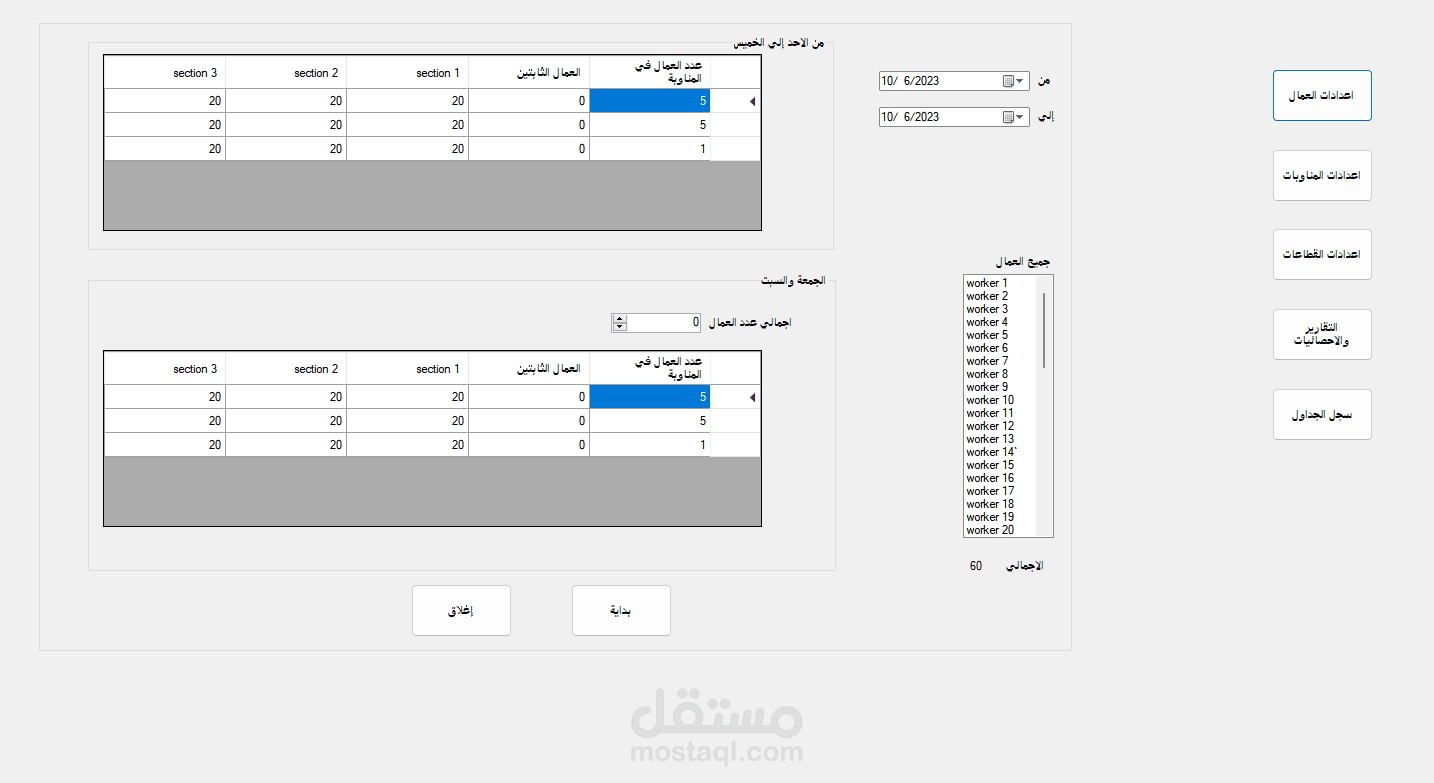Click the shift count 1 cell in Sunday-Thursday table
1434x783 pixels.
pos(650,149)
